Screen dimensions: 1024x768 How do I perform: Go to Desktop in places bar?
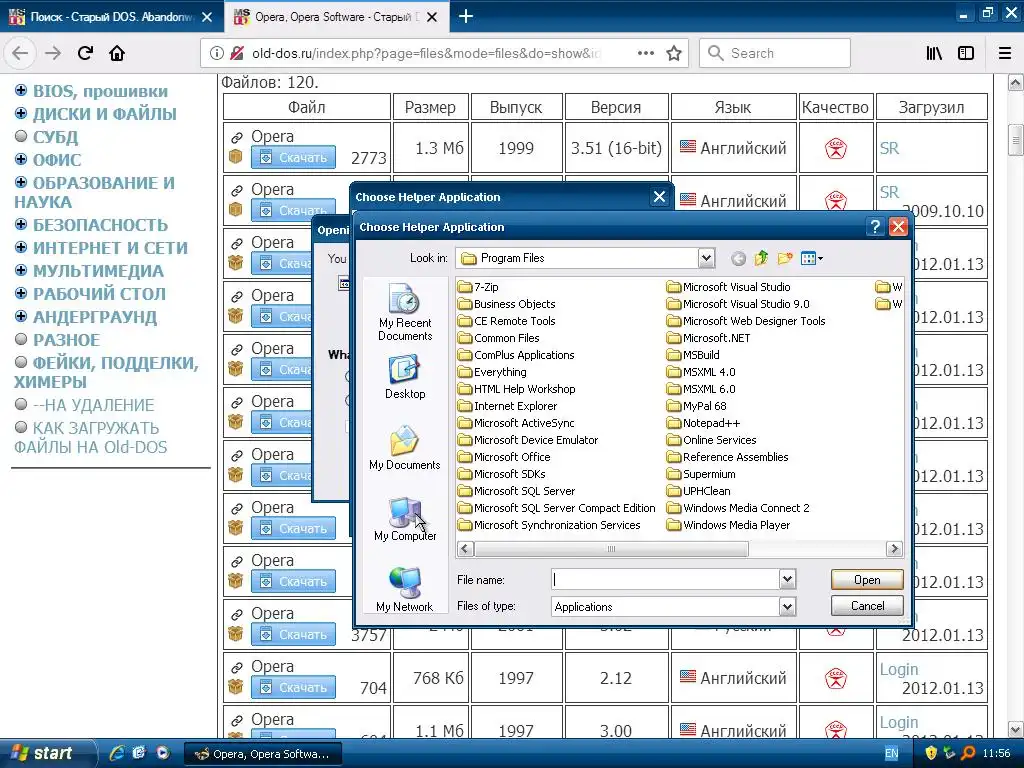[x=405, y=377]
